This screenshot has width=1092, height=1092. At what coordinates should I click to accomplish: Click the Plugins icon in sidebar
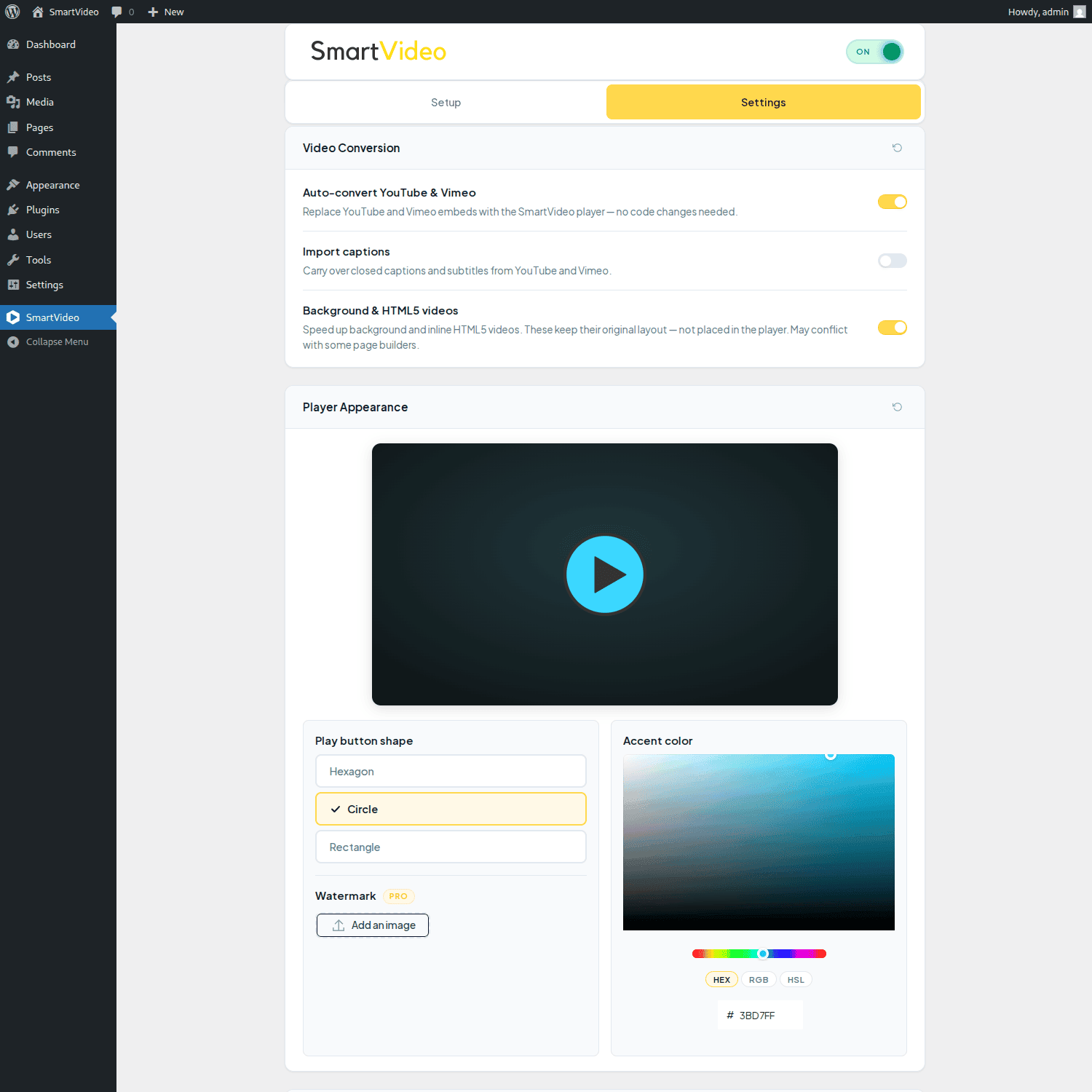(x=13, y=210)
